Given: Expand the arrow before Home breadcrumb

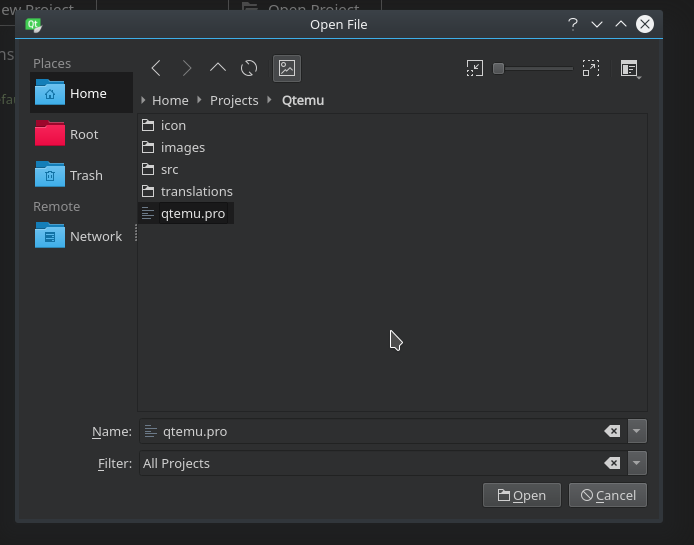Looking at the screenshot, I should (x=143, y=100).
